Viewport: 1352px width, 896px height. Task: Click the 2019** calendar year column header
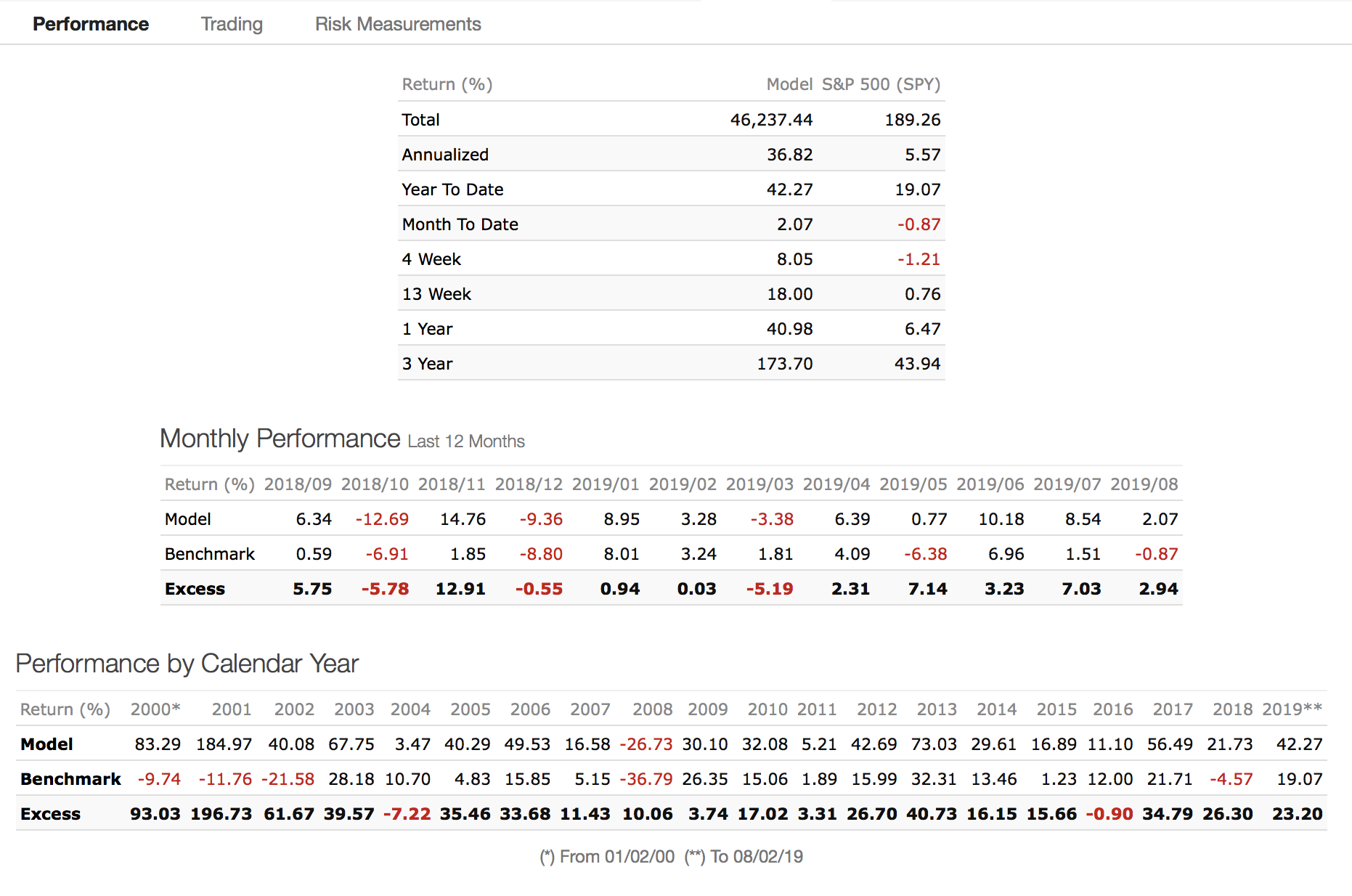[1292, 709]
